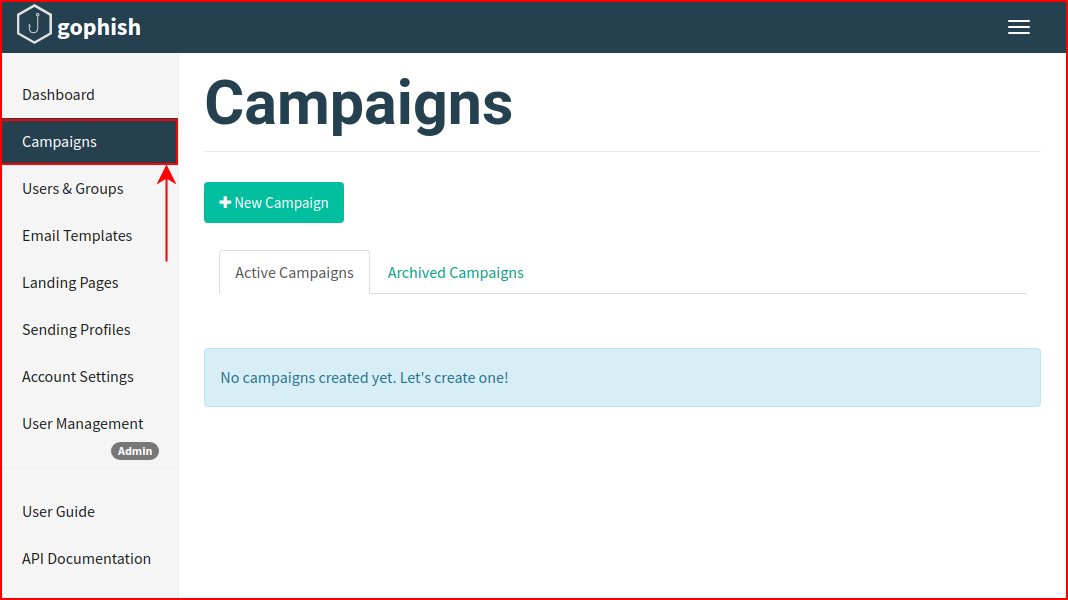Viewport: 1068px width, 600px height.
Task: Click the New Campaign button
Action: click(x=274, y=202)
